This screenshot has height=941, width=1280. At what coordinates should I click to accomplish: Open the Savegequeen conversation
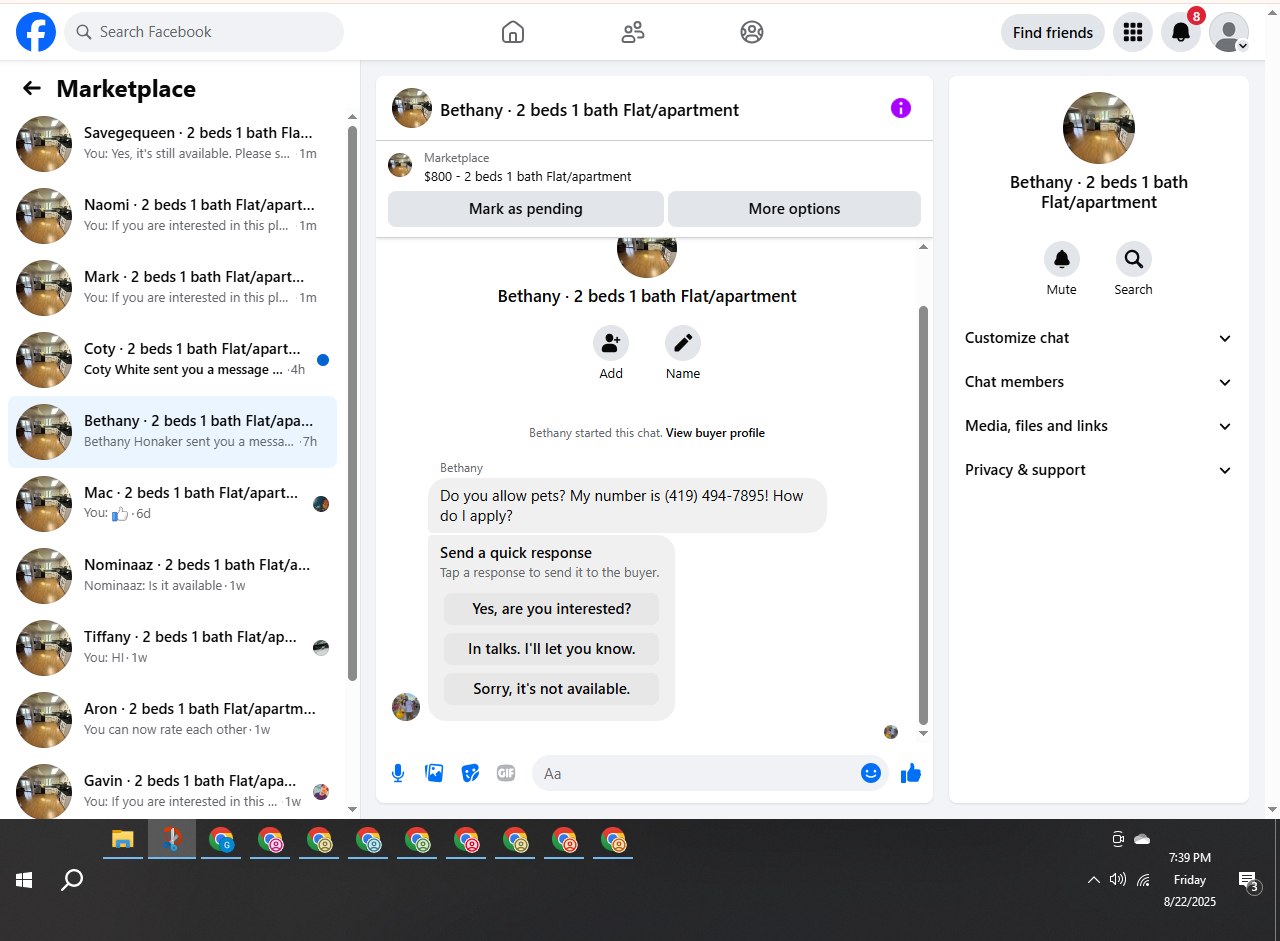pyautogui.click(x=172, y=144)
